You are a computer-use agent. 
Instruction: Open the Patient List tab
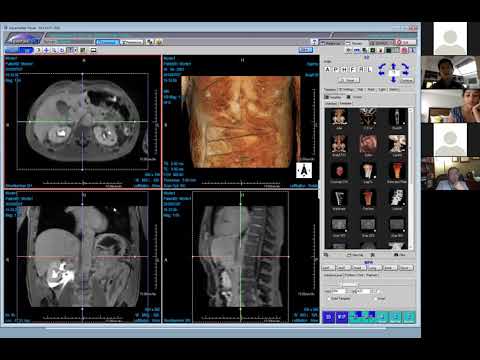[x=331, y=43]
